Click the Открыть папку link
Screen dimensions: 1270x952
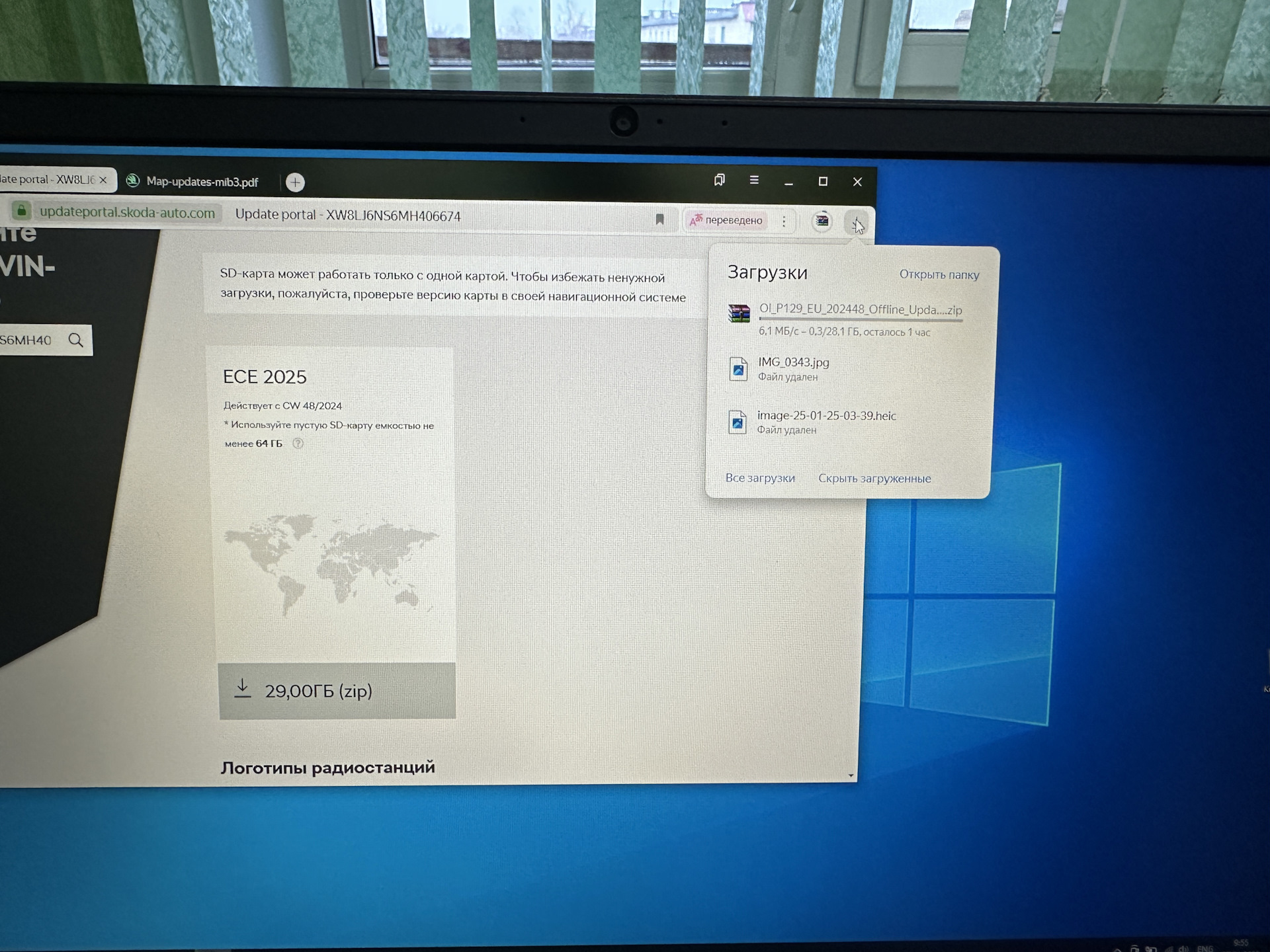939,274
